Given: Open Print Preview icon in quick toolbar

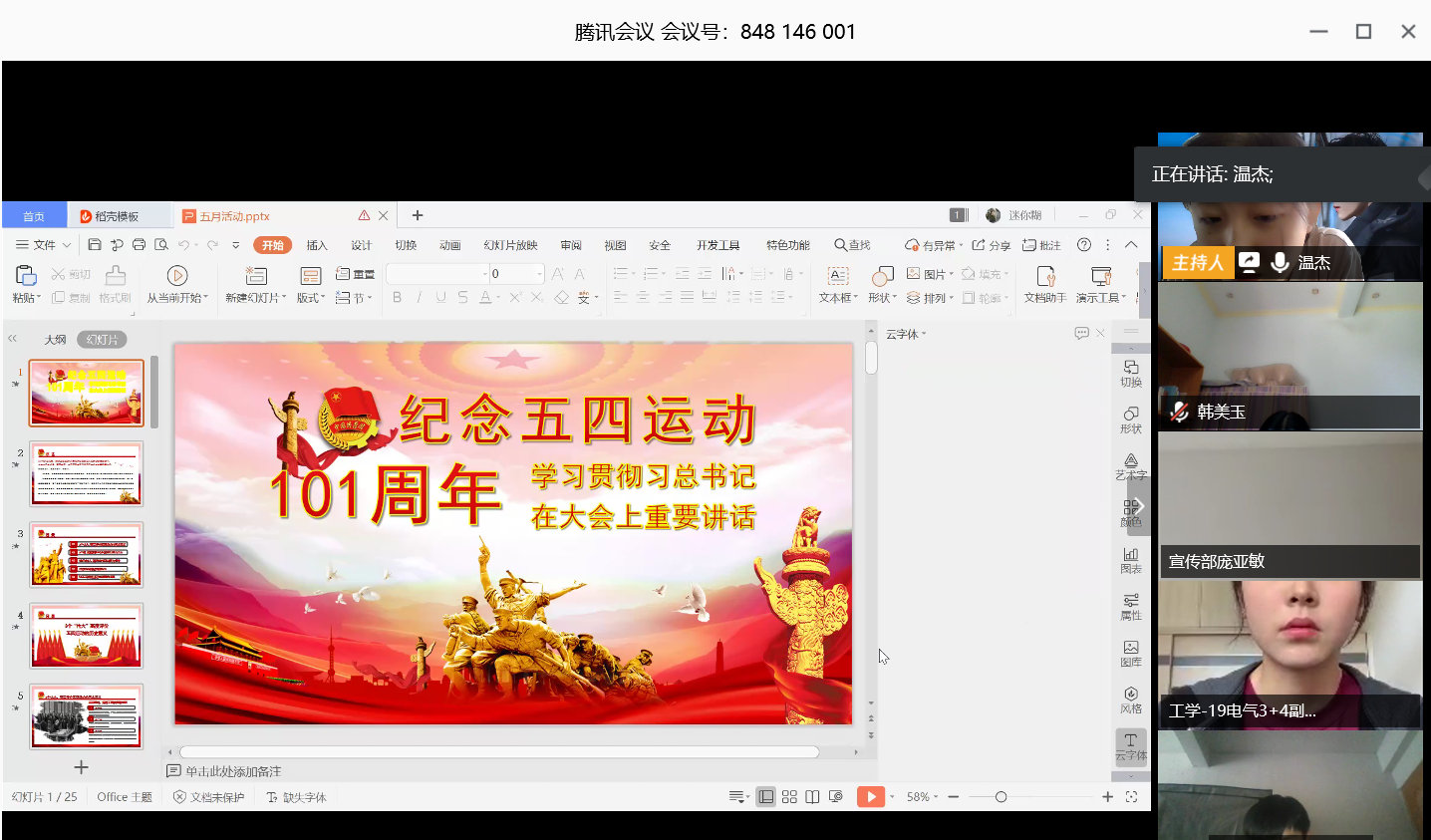Looking at the screenshot, I should 160,245.
